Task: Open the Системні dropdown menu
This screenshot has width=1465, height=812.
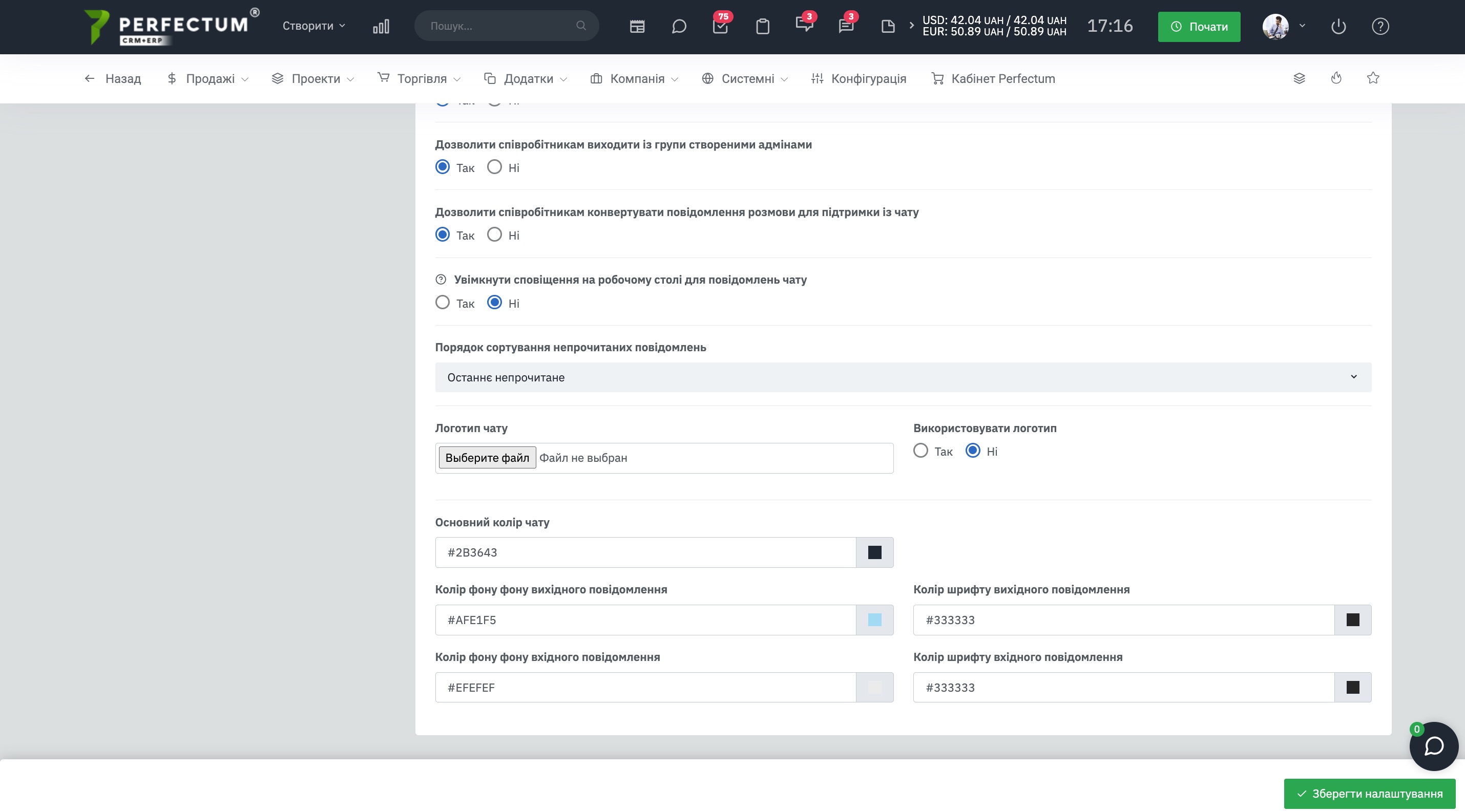Action: [744, 78]
